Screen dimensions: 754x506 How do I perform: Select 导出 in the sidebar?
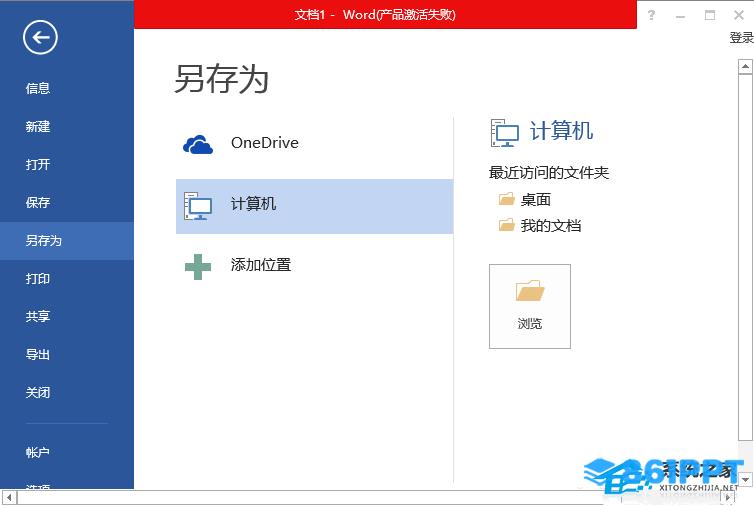click(38, 354)
